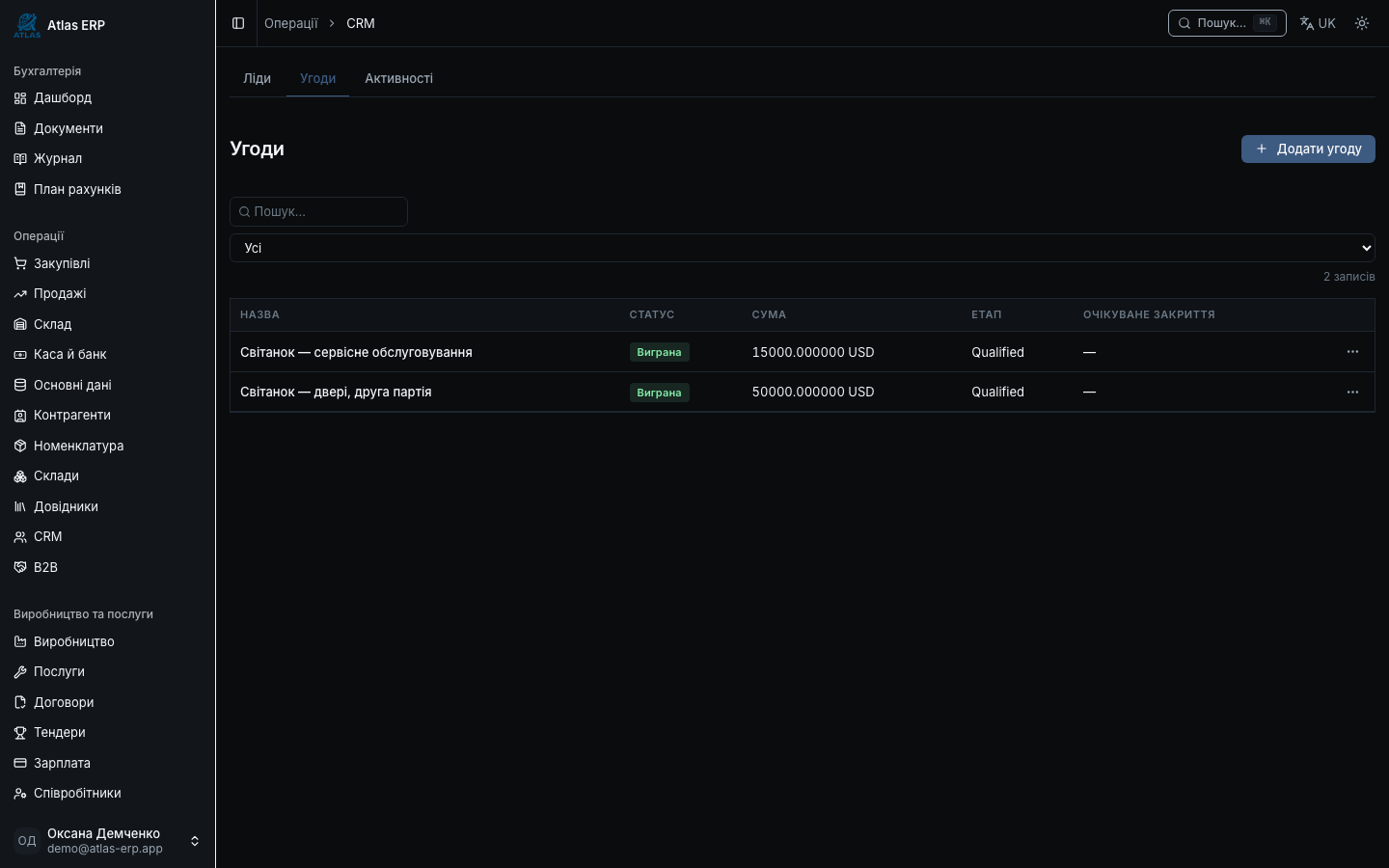Switch language via UK button
The height and width of the screenshot is (868, 1389).
pos(1318,23)
